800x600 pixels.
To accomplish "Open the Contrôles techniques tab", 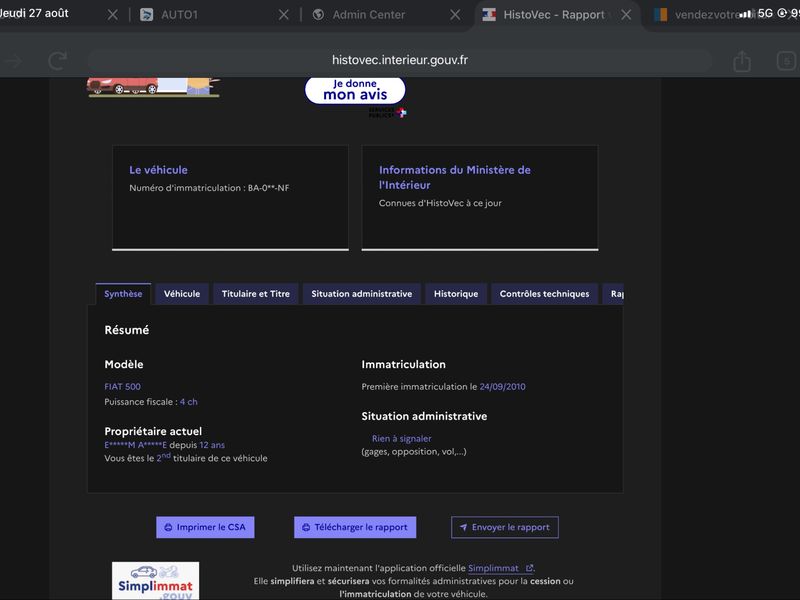I will coord(544,294).
